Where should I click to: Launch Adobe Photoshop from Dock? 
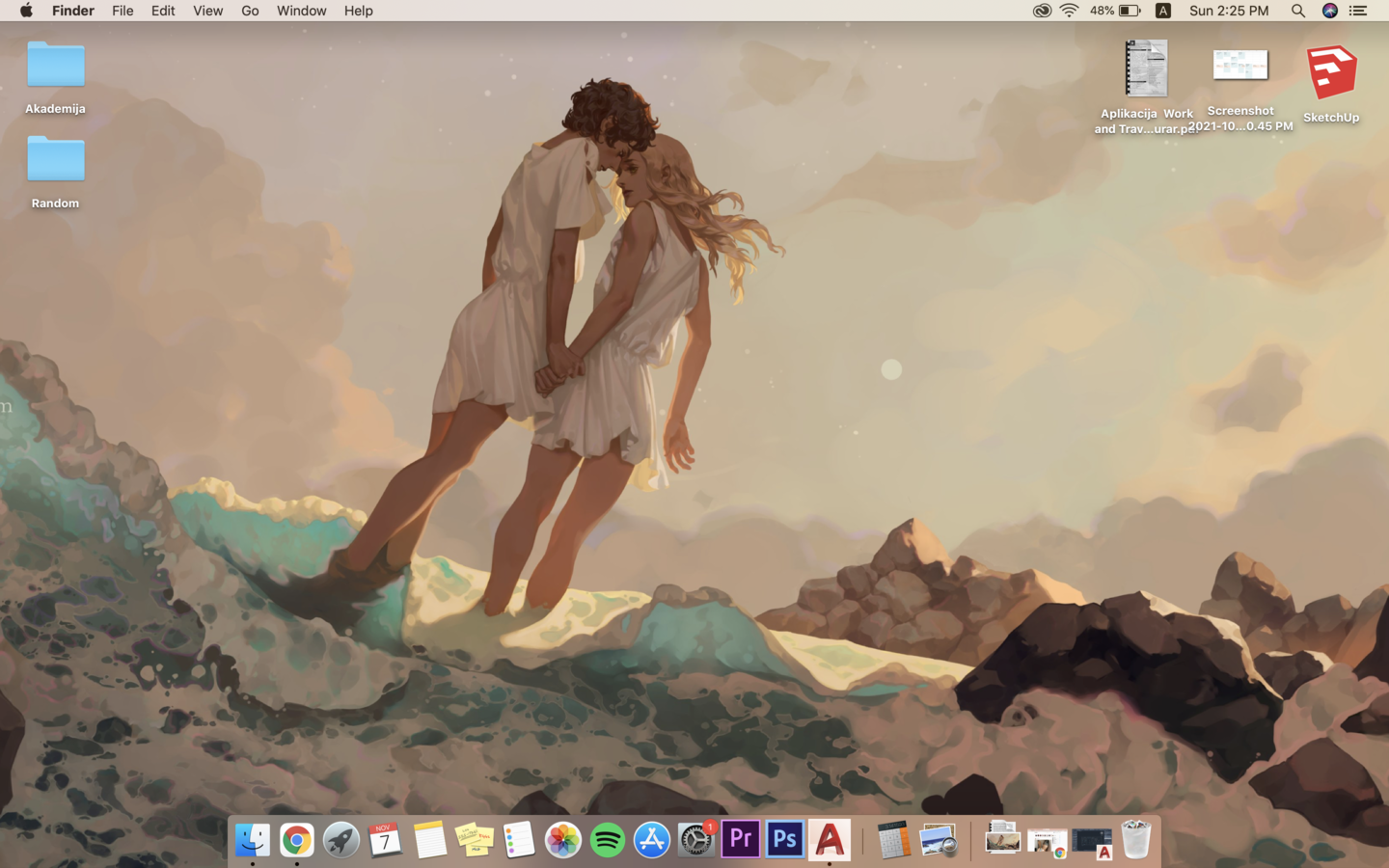coord(785,840)
